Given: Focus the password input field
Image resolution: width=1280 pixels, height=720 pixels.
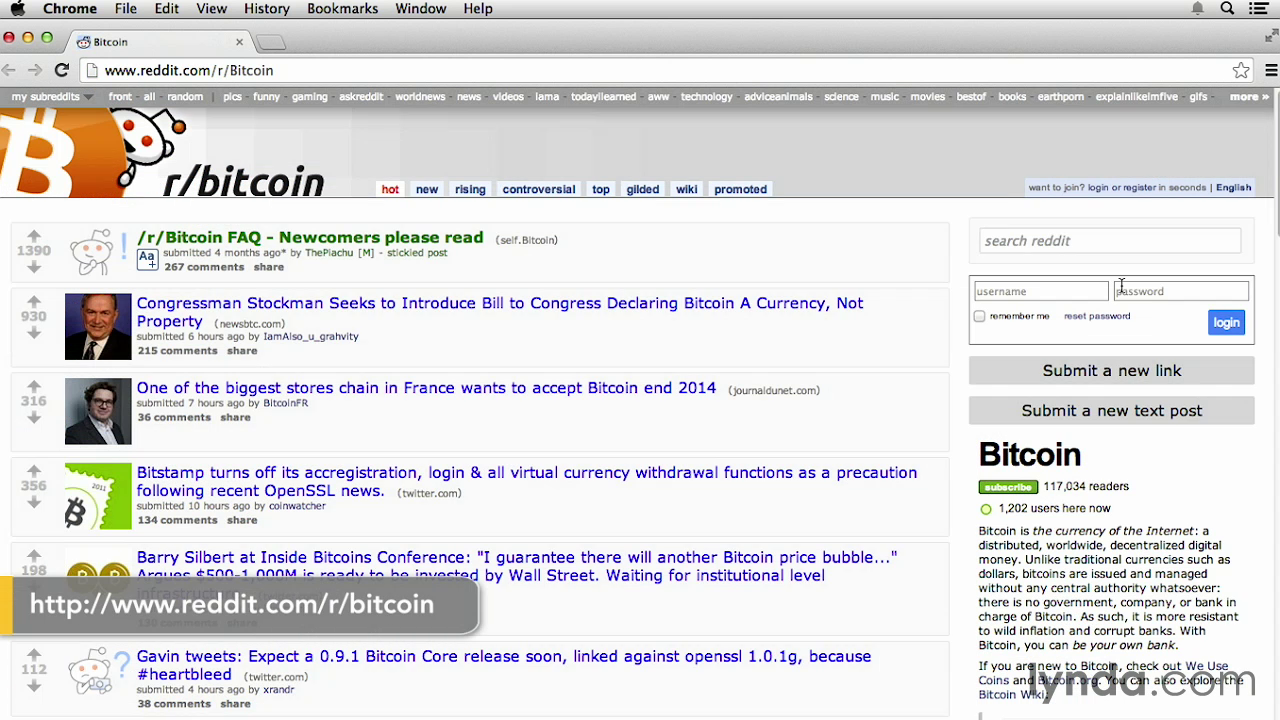Looking at the screenshot, I should click(1182, 291).
